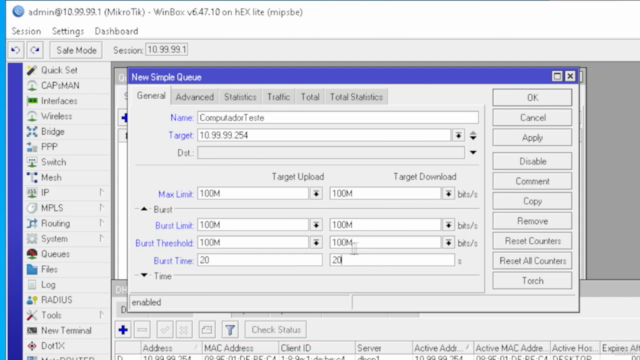Open Burst Threshold download dropdown
The width and height of the screenshot is (640, 360).
(x=448, y=242)
